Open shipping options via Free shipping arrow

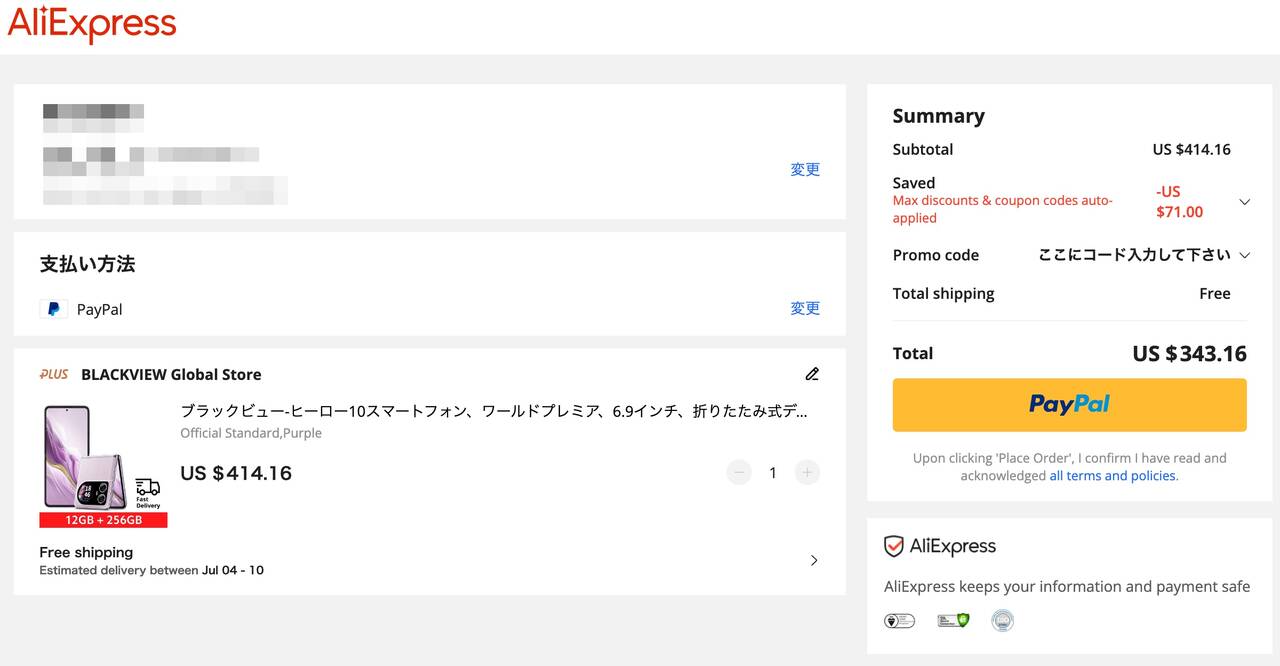(813, 560)
